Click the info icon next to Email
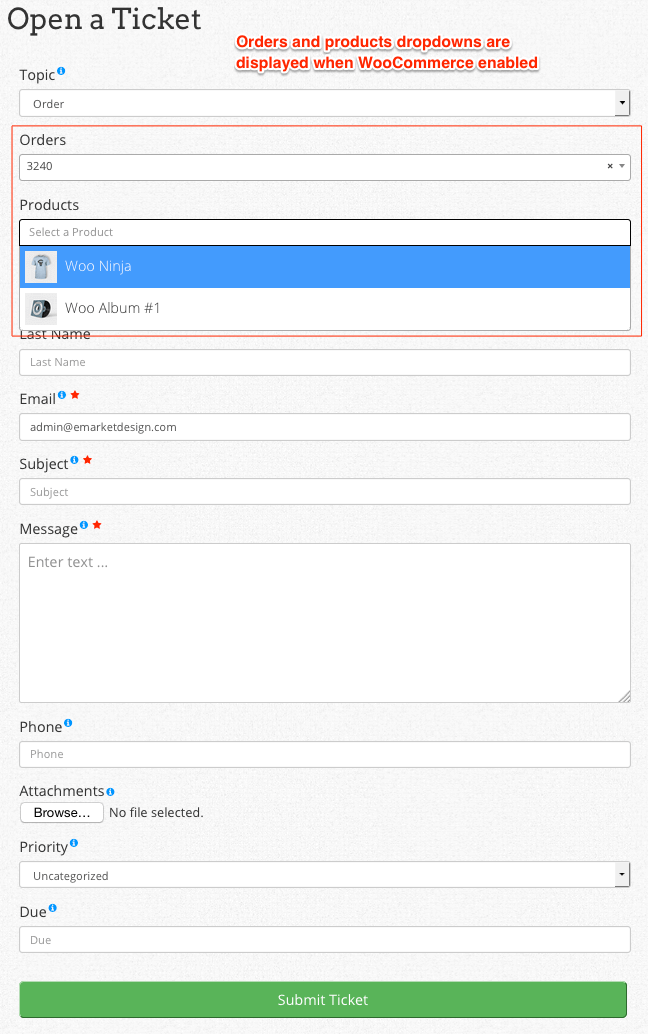Viewport: 648px width, 1034px height. pos(62,395)
